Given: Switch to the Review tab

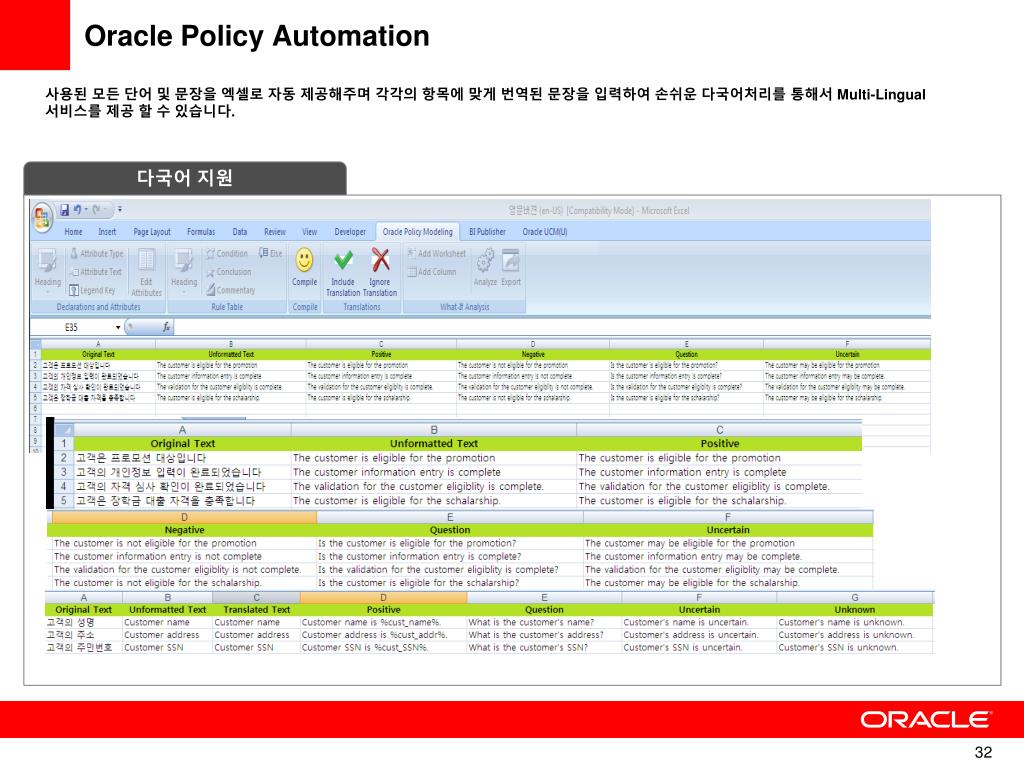Looking at the screenshot, I should tap(274, 232).
